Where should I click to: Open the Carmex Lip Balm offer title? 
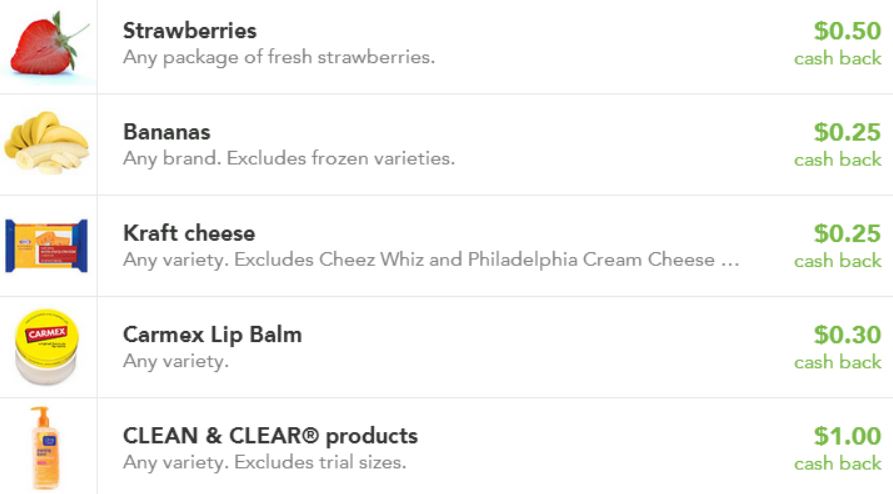tap(212, 334)
